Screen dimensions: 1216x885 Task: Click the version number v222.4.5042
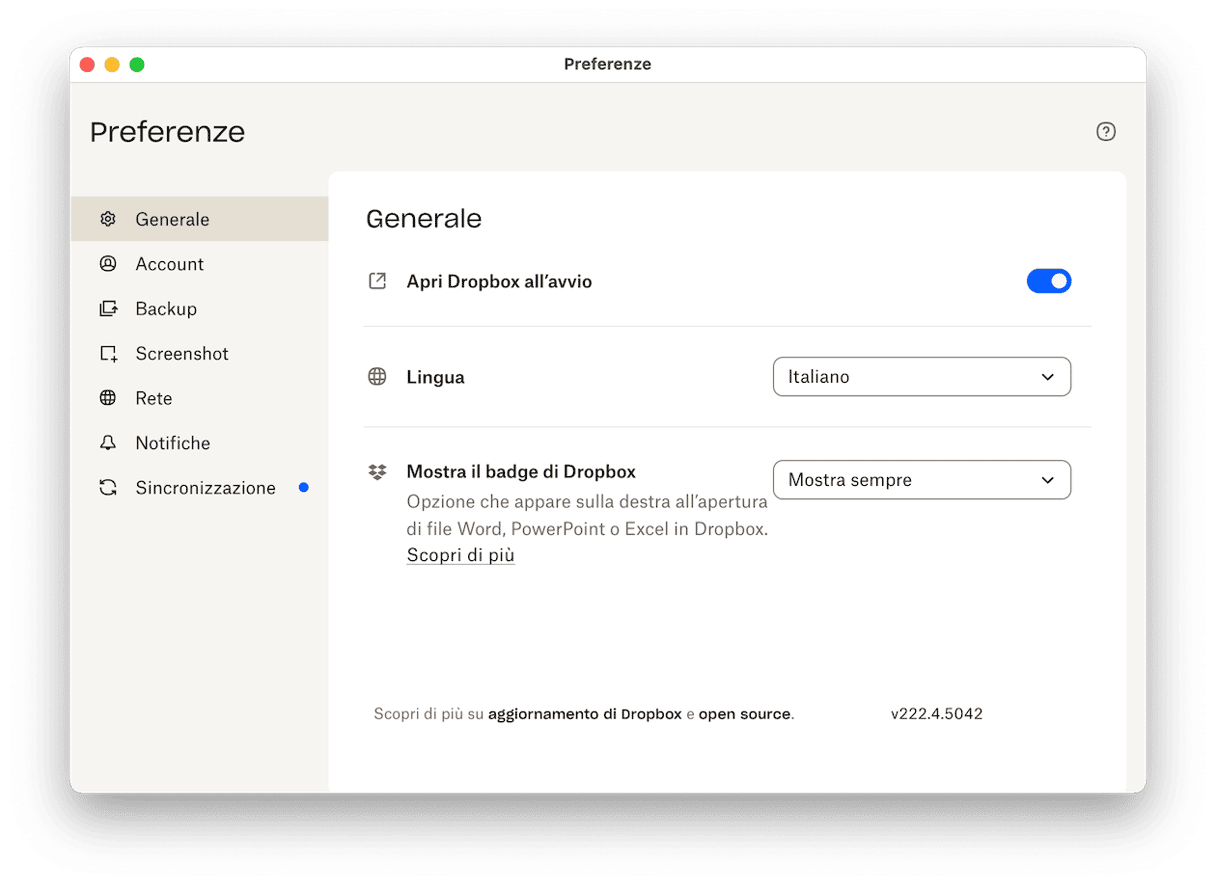click(937, 714)
